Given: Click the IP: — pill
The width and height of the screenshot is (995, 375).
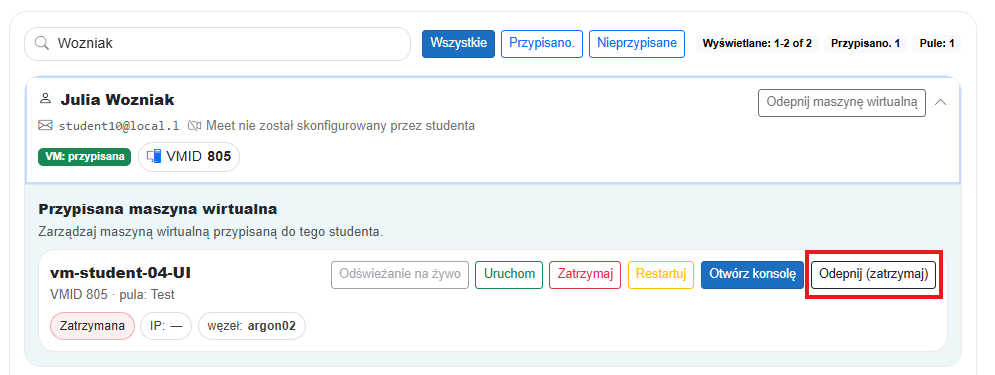Looking at the screenshot, I should click(x=166, y=326).
